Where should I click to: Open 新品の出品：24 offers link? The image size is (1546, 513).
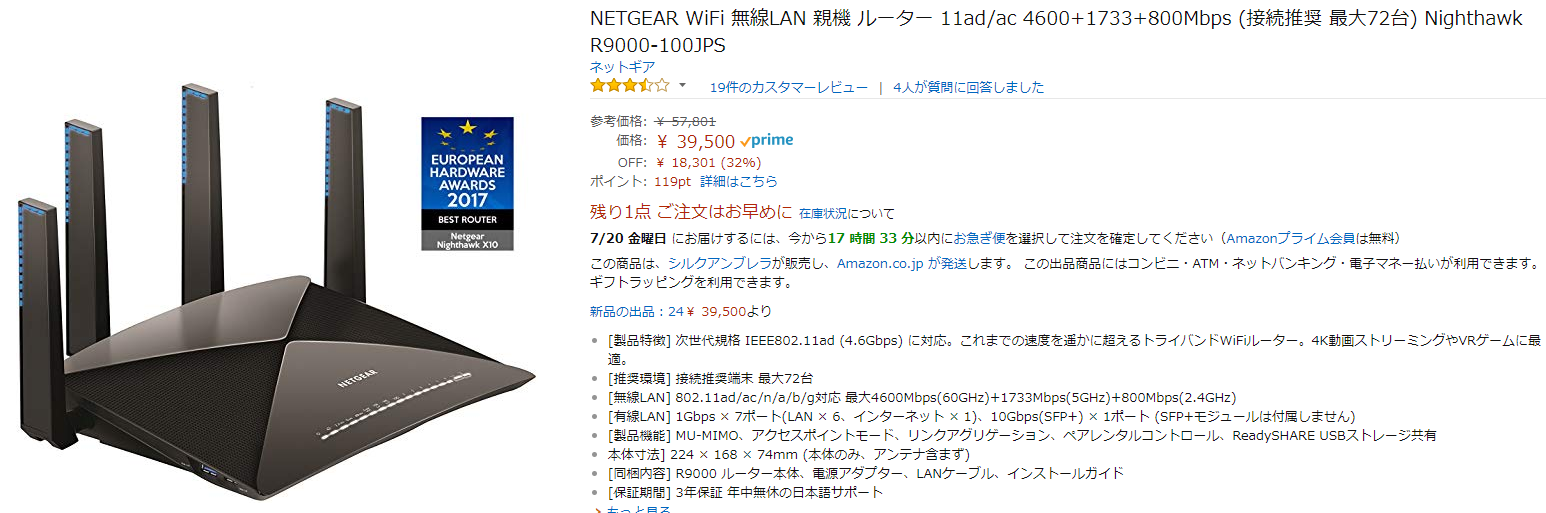pyautogui.click(x=637, y=311)
